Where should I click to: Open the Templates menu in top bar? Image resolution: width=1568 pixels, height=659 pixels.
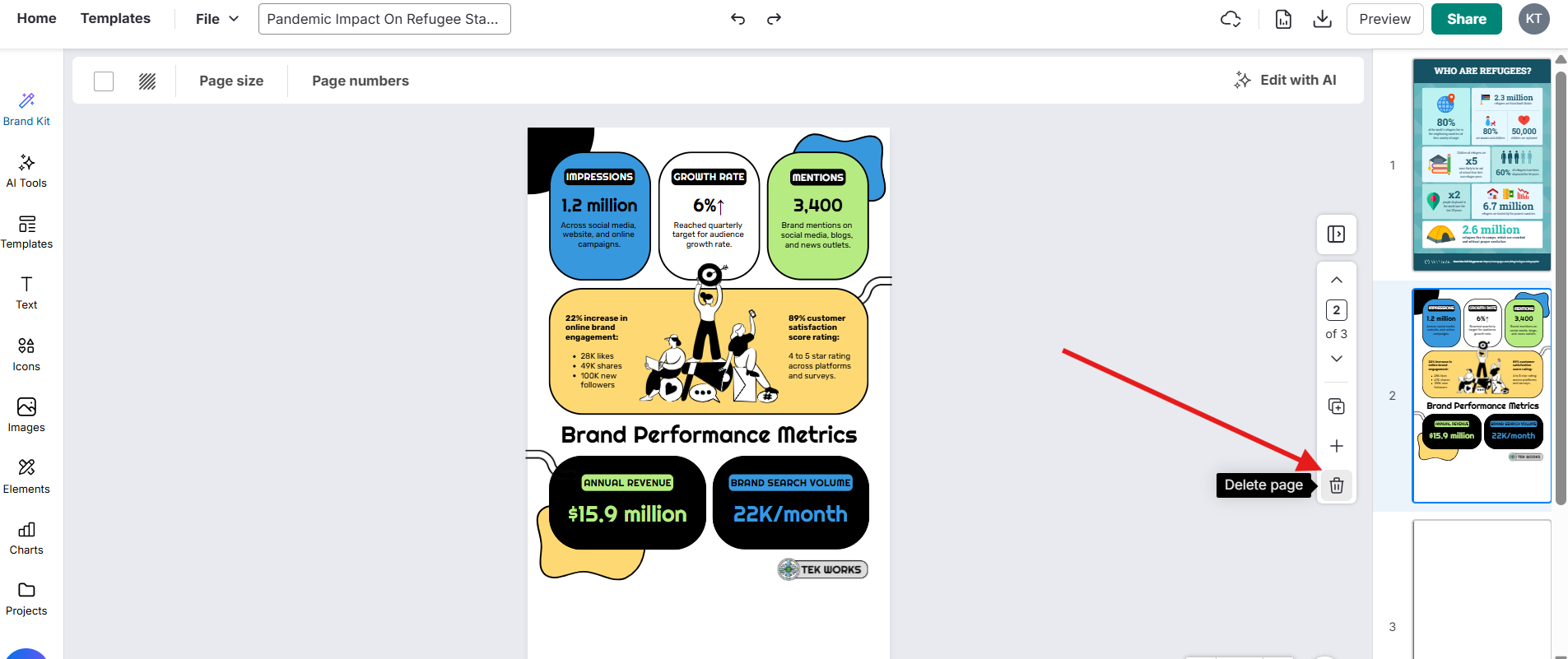[x=115, y=18]
